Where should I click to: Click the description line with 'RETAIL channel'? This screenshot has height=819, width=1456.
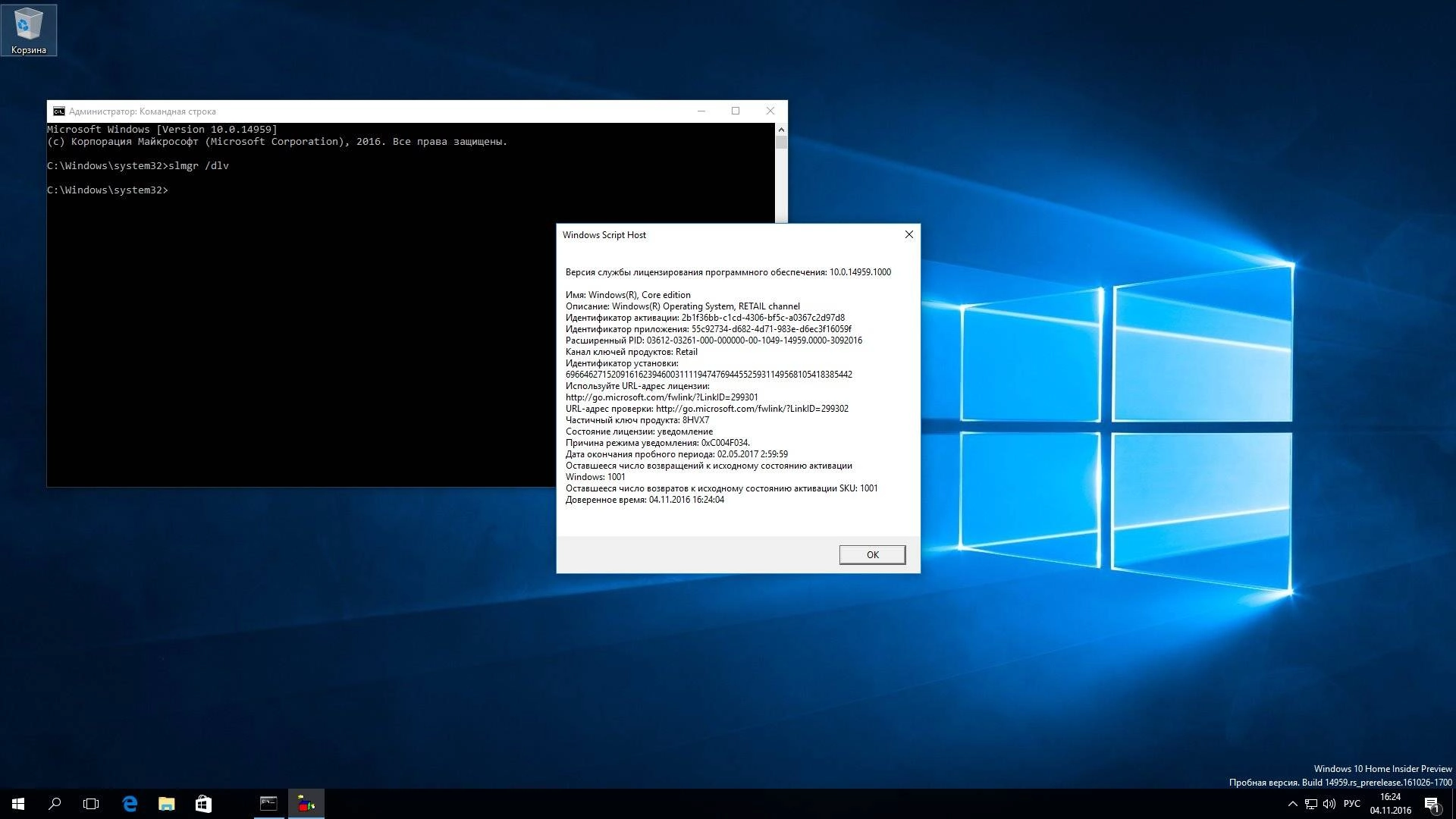[682, 306]
